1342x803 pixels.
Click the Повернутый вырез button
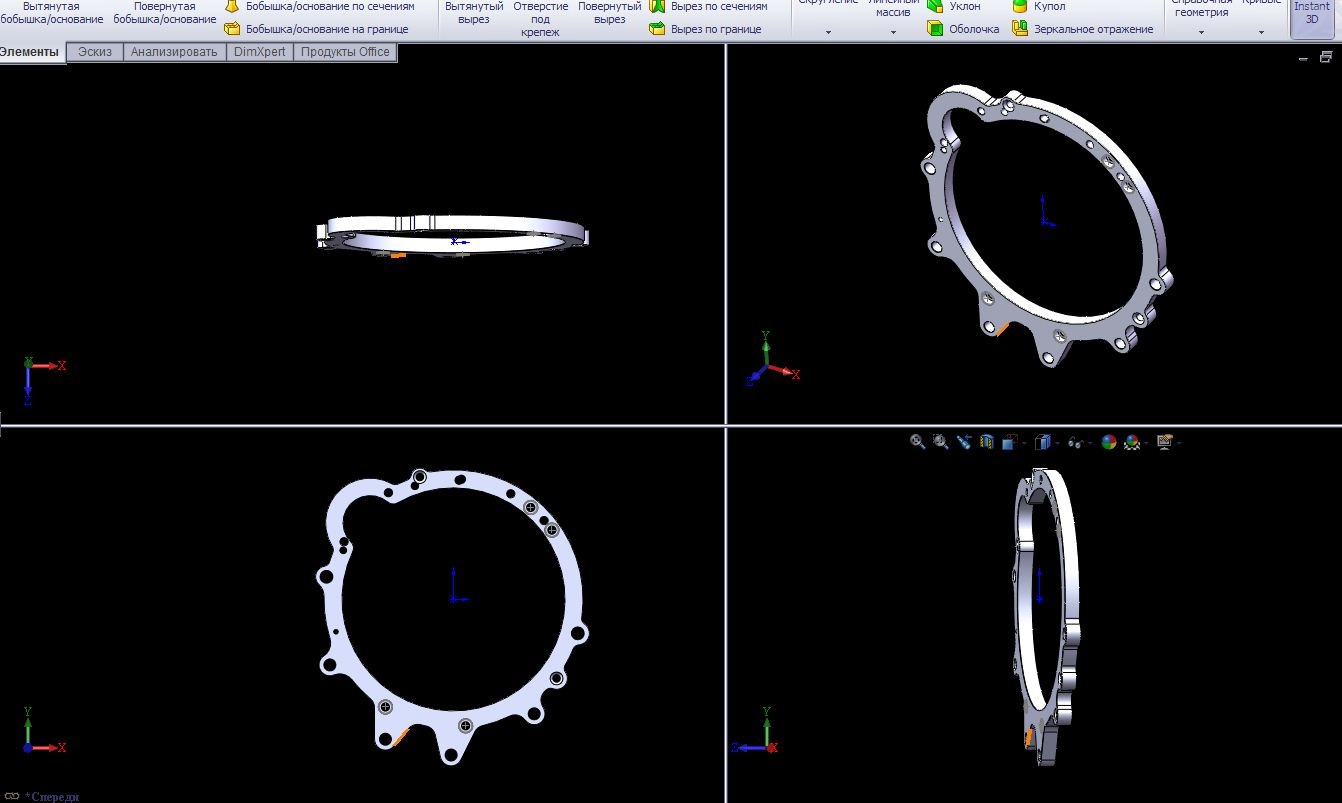tap(609, 12)
